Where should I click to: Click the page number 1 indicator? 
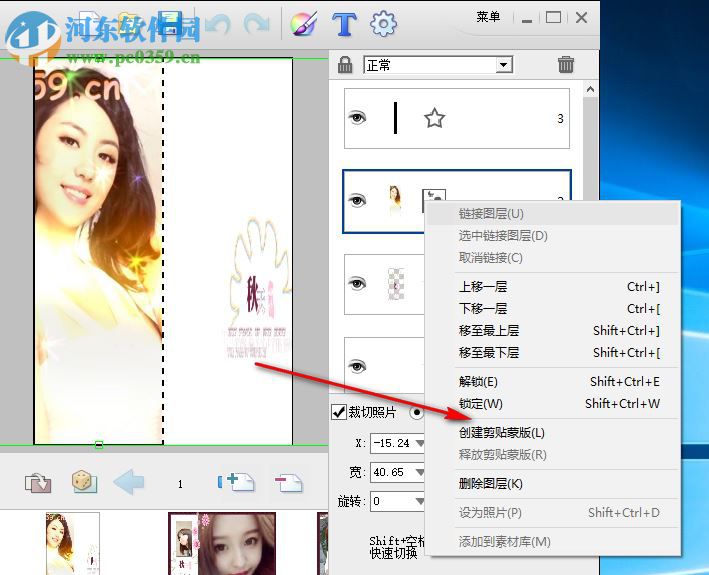point(180,484)
